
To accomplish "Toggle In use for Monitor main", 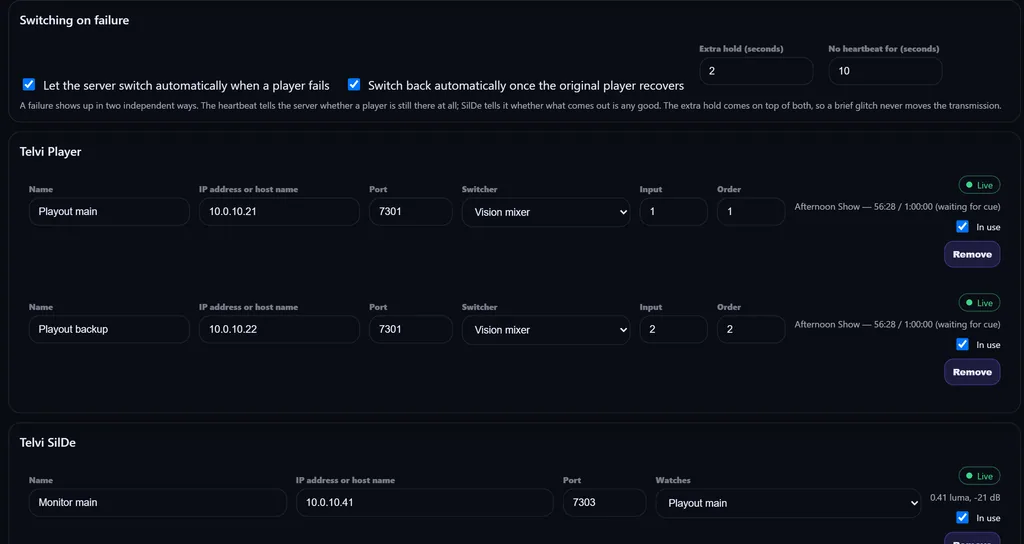I will [x=962, y=517].
